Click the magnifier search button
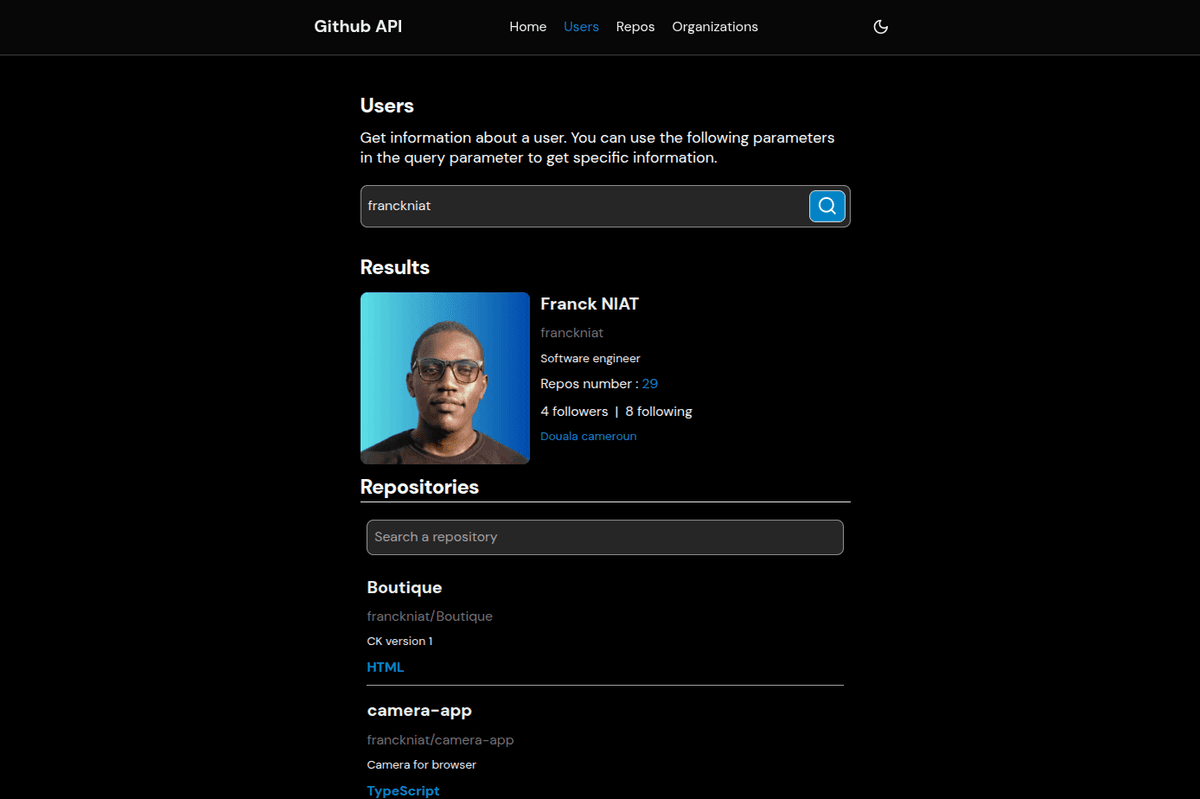Viewport: 1200px width, 799px height. (x=827, y=206)
